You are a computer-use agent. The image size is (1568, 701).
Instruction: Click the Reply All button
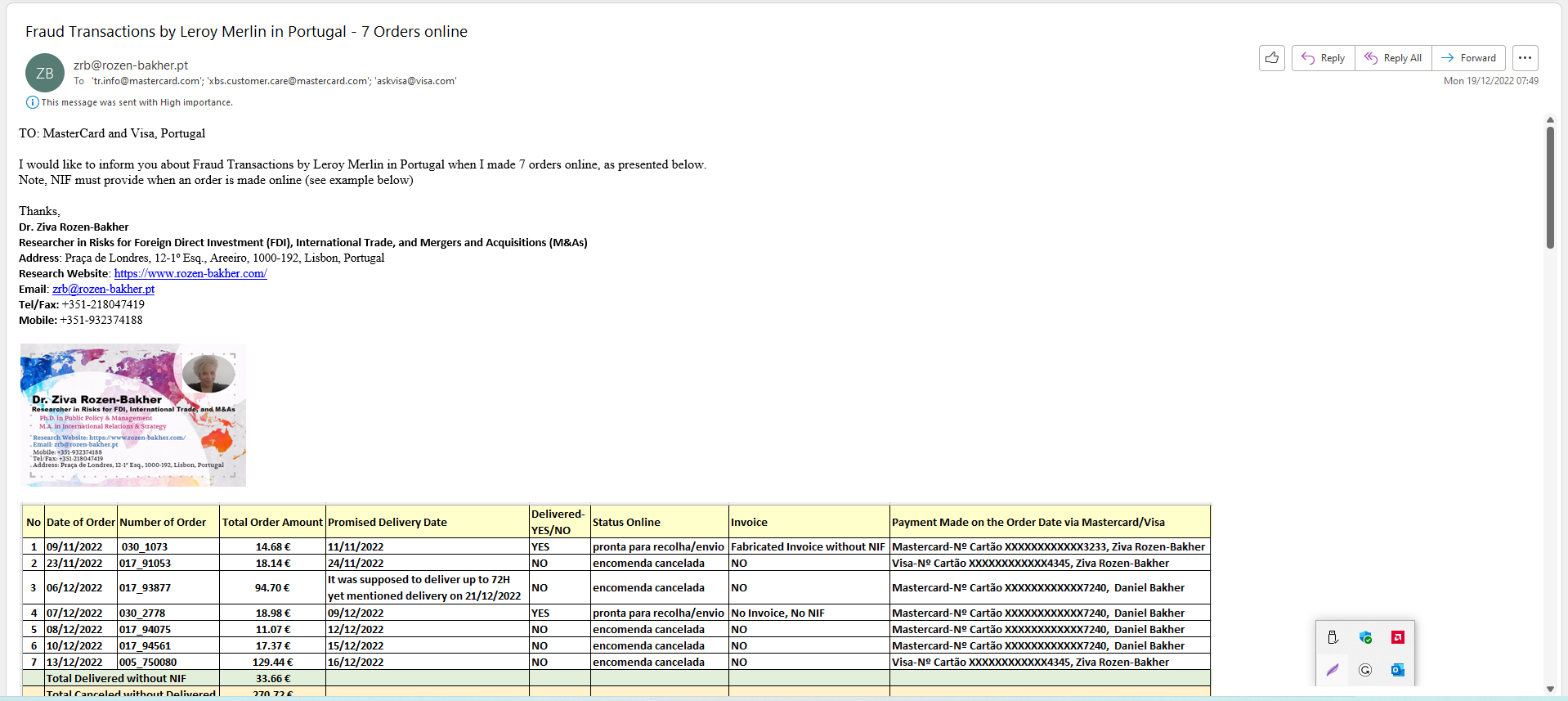pos(1393,58)
